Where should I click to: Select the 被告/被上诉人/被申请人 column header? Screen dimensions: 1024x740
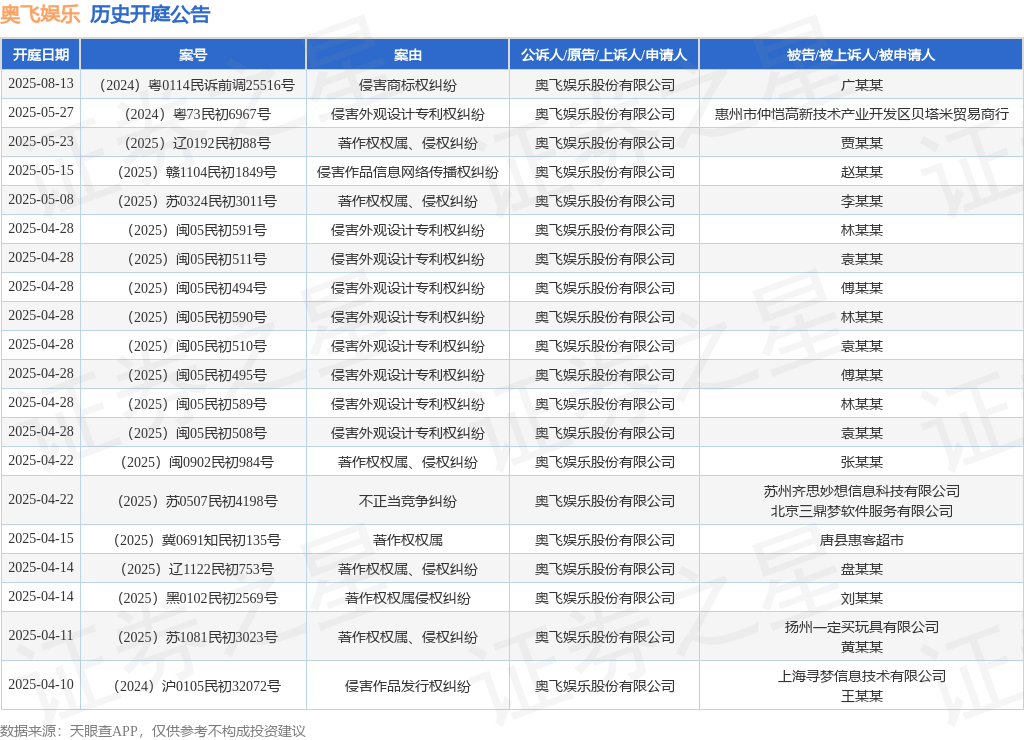point(861,55)
